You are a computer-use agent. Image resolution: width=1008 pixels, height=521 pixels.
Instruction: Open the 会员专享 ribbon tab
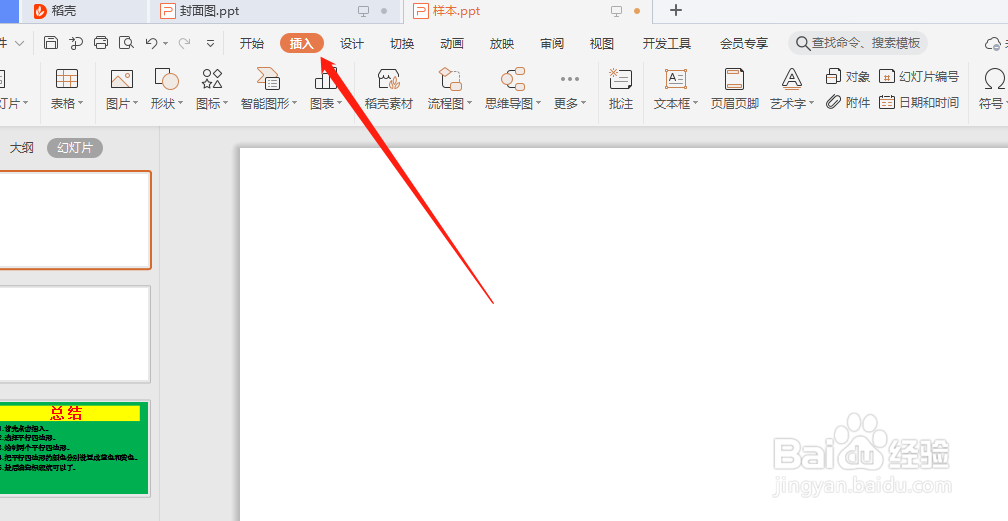(x=744, y=44)
